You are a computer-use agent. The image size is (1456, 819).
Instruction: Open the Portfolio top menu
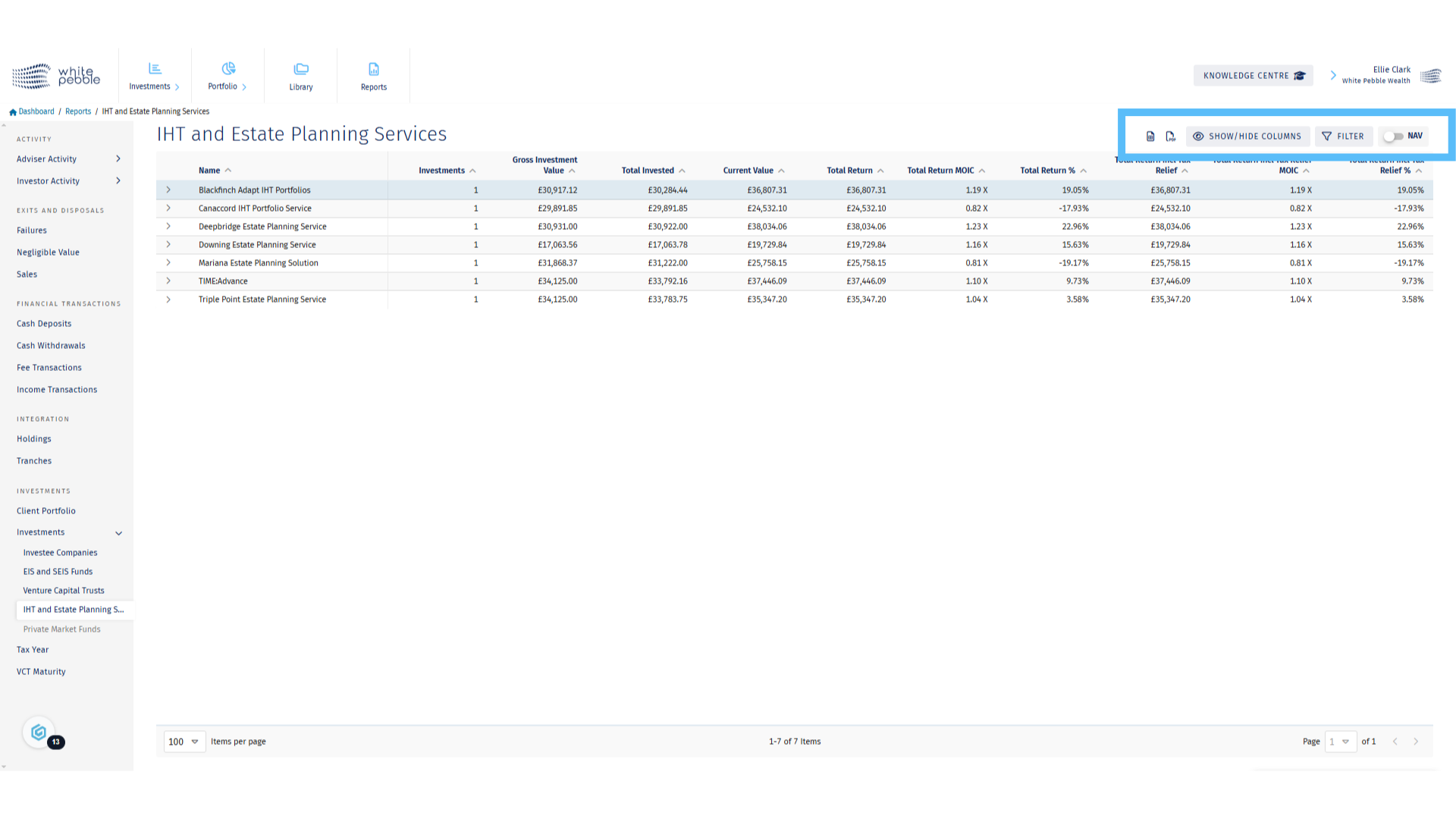pyautogui.click(x=227, y=76)
